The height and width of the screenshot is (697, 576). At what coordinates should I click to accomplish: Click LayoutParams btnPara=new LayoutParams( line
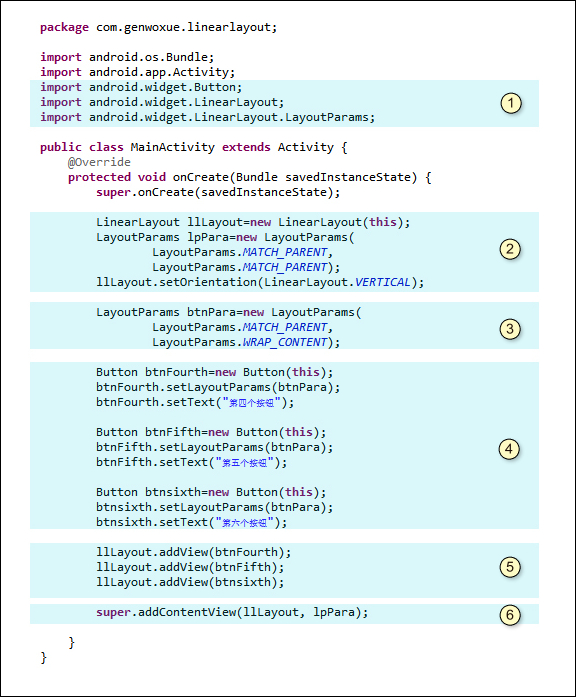pyautogui.click(x=228, y=312)
